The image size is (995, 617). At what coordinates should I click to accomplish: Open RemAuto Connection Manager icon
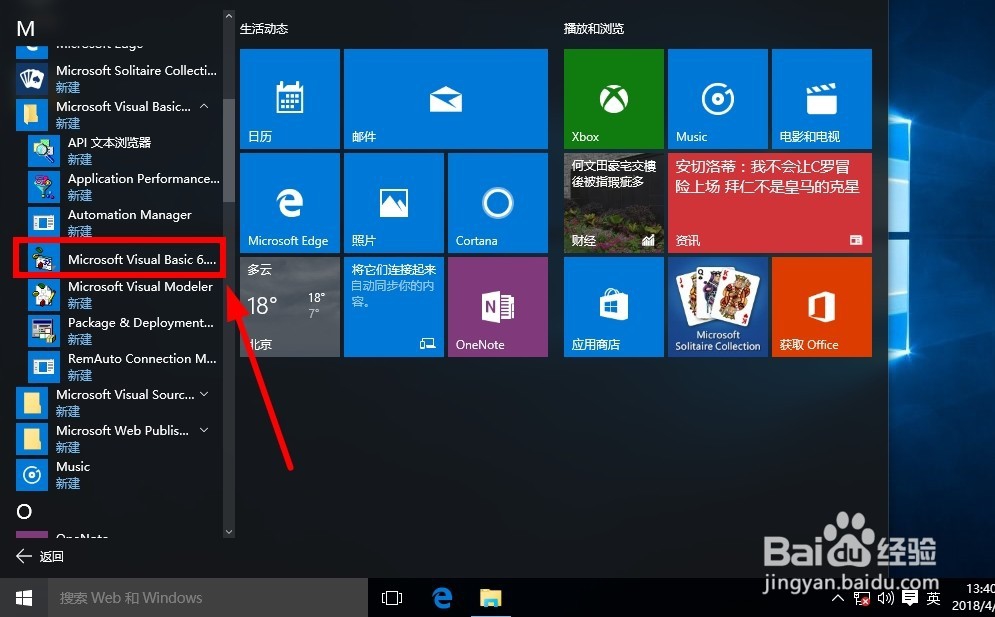(44, 367)
